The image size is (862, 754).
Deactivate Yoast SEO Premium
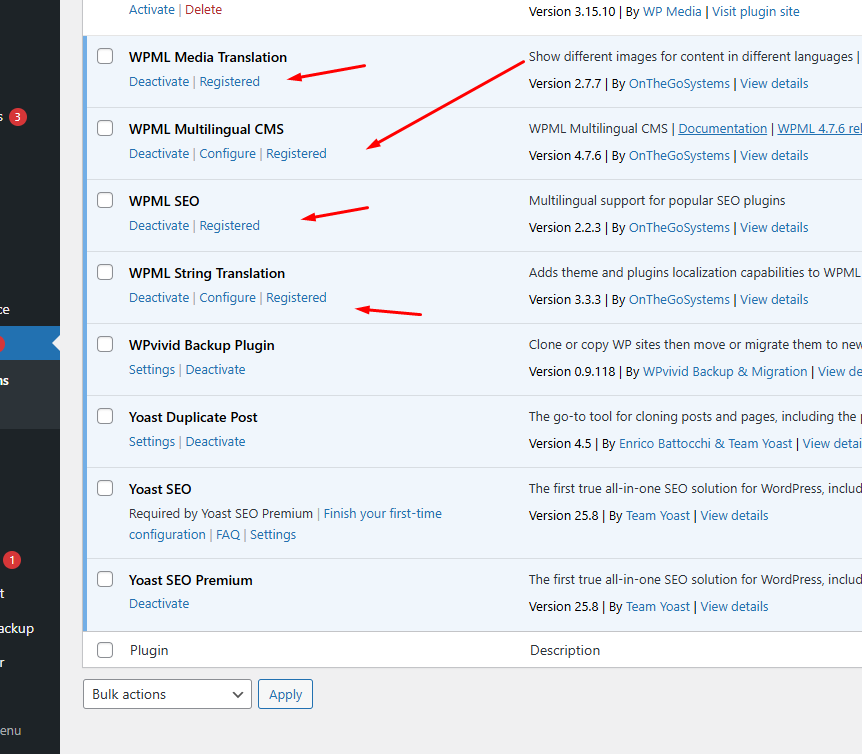pos(159,603)
